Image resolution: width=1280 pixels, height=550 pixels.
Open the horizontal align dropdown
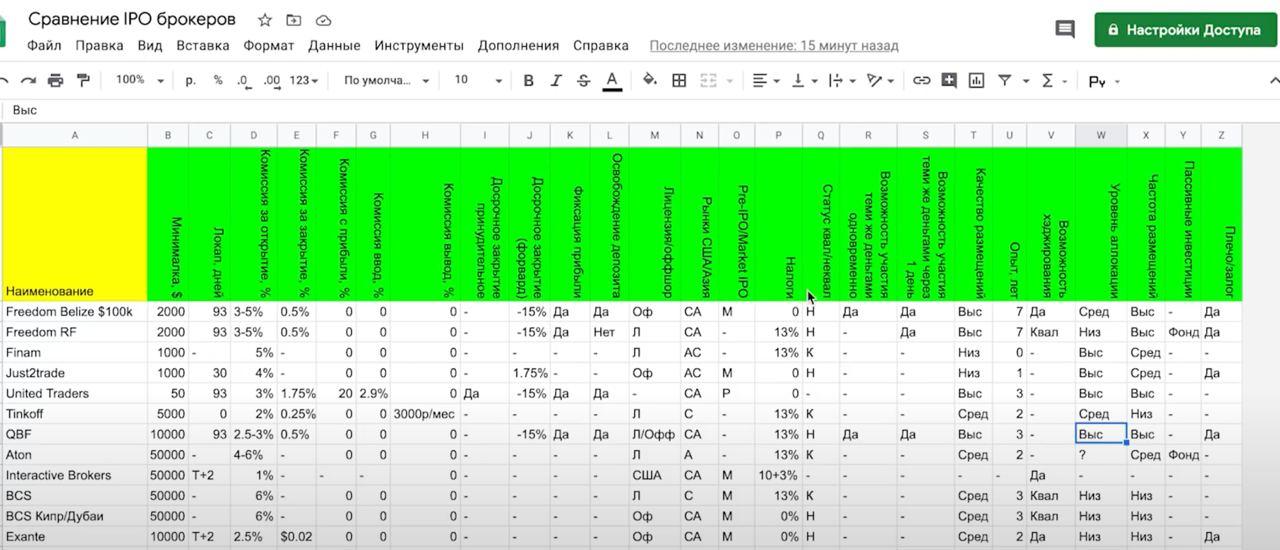point(765,81)
